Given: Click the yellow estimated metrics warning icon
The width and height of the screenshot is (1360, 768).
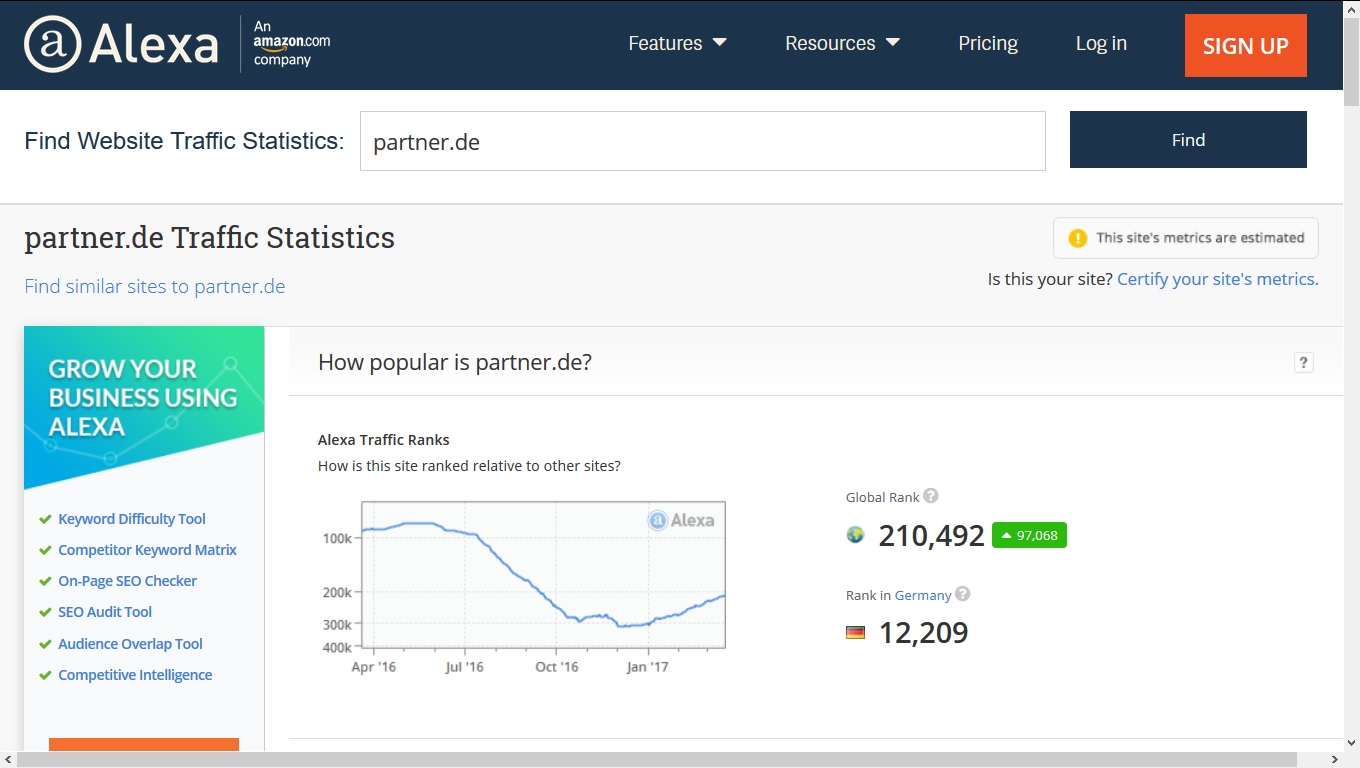Looking at the screenshot, I should 1077,238.
